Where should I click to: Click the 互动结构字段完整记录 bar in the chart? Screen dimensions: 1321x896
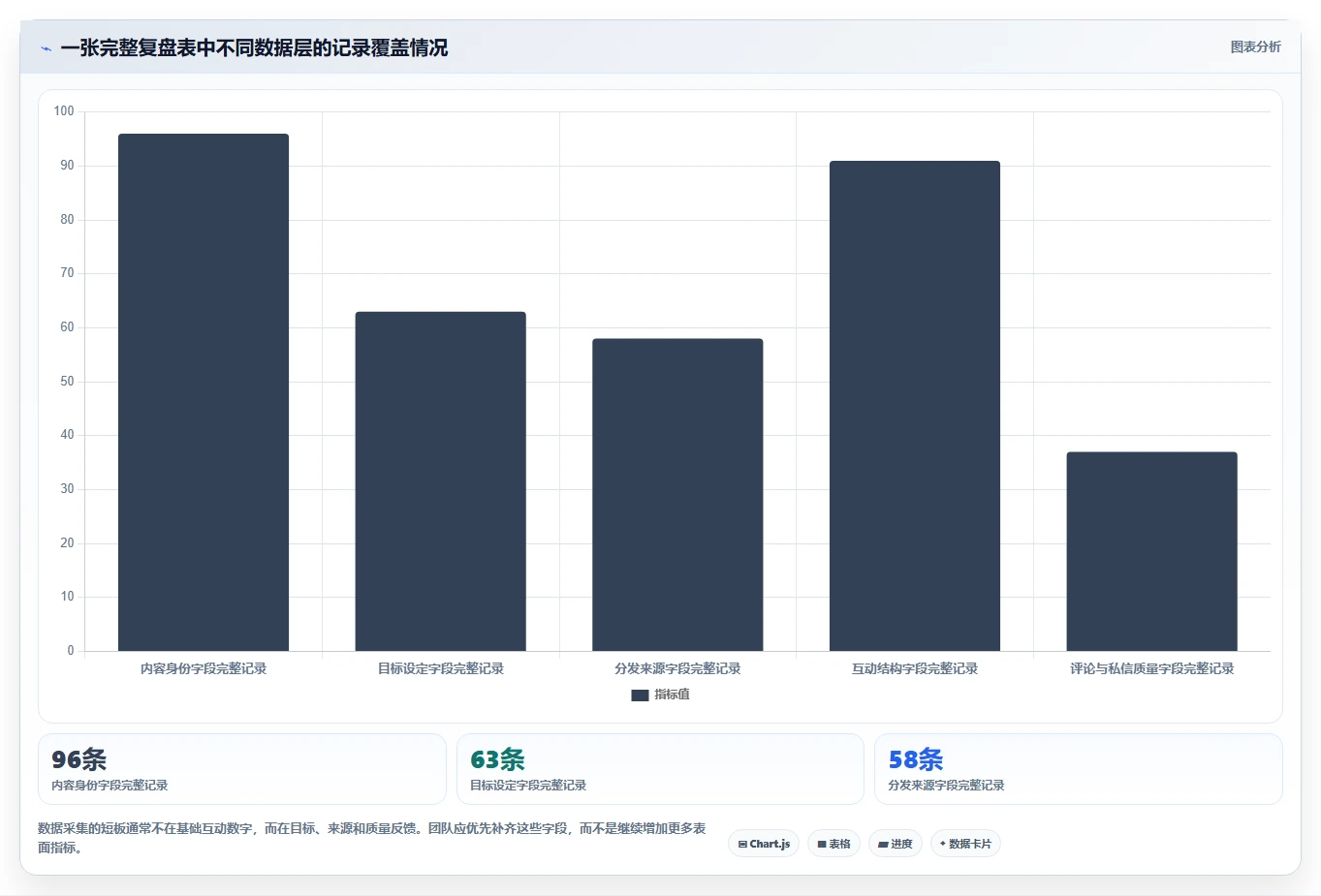(915, 406)
